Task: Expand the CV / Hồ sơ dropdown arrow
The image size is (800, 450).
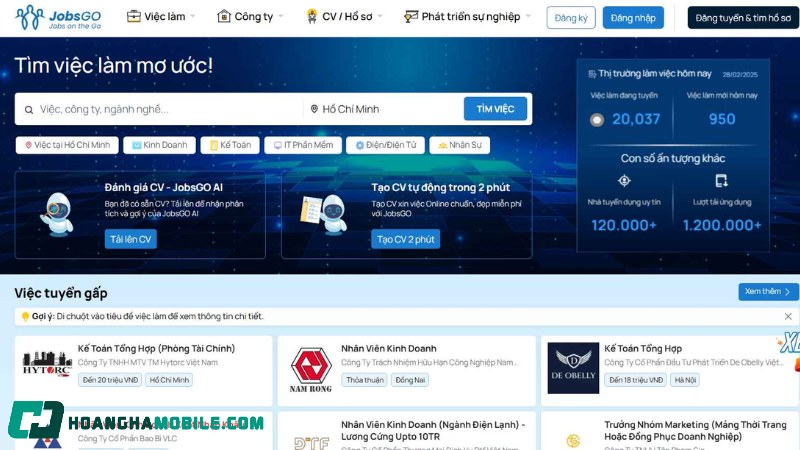Action: coord(380,17)
